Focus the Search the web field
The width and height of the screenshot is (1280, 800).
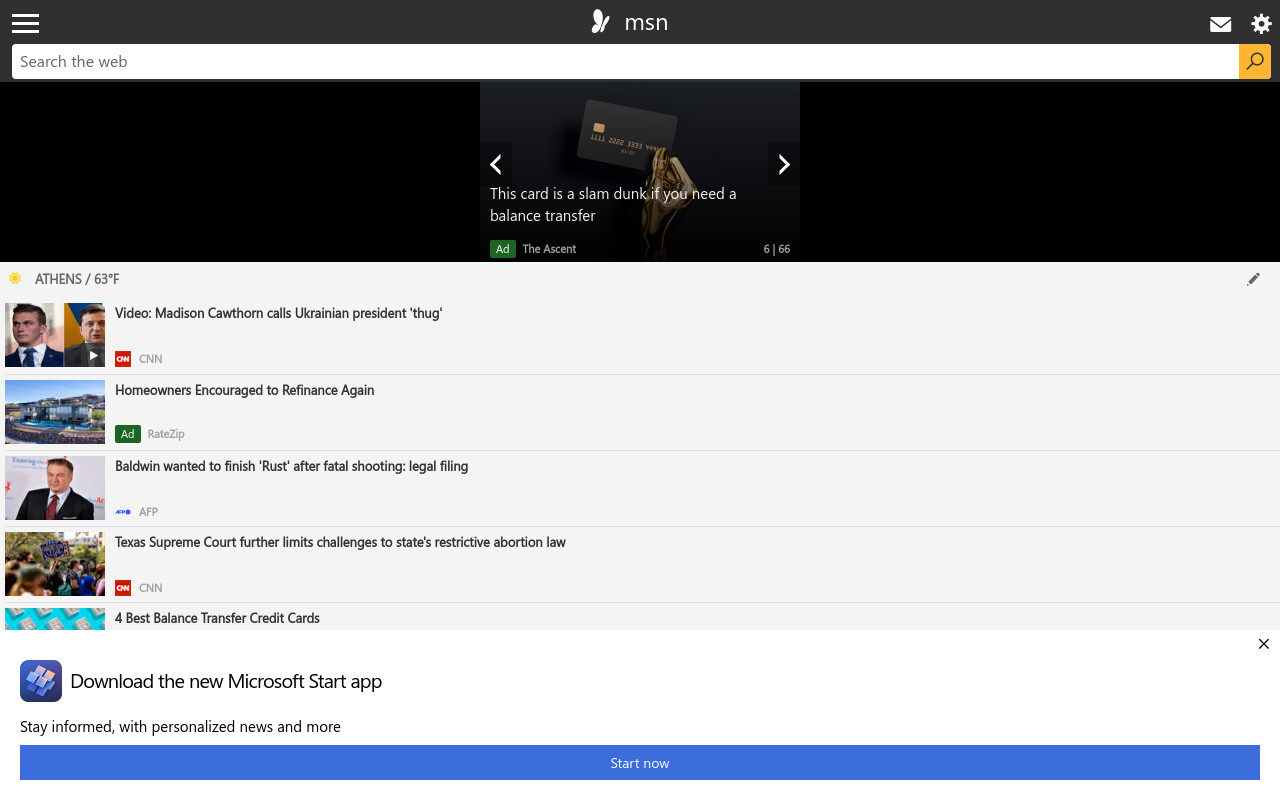click(x=625, y=61)
